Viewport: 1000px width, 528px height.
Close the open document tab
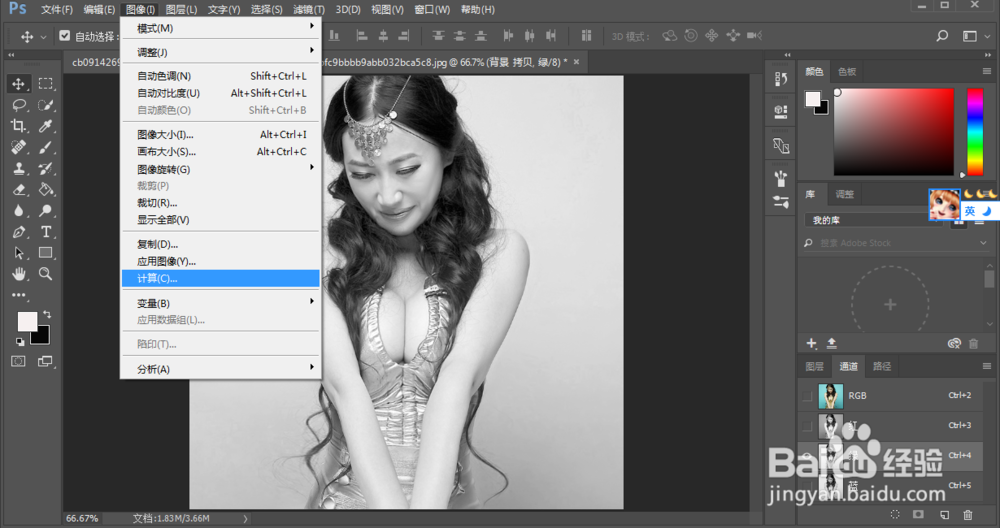577,62
